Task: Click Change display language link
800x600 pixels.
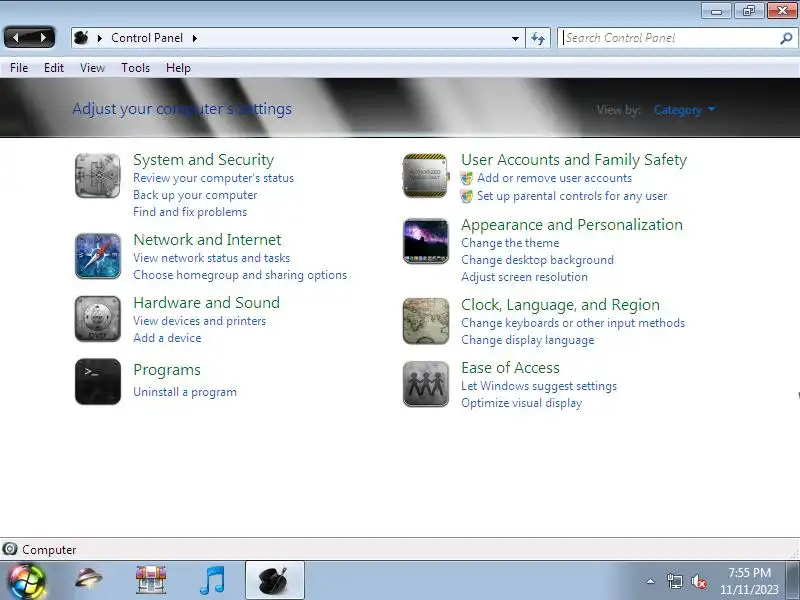Action: coord(528,340)
